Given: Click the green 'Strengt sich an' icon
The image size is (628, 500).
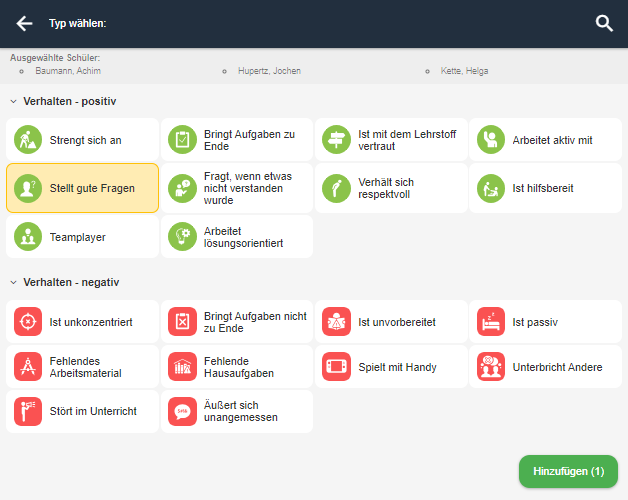Looking at the screenshot, I should pos(28,140).
